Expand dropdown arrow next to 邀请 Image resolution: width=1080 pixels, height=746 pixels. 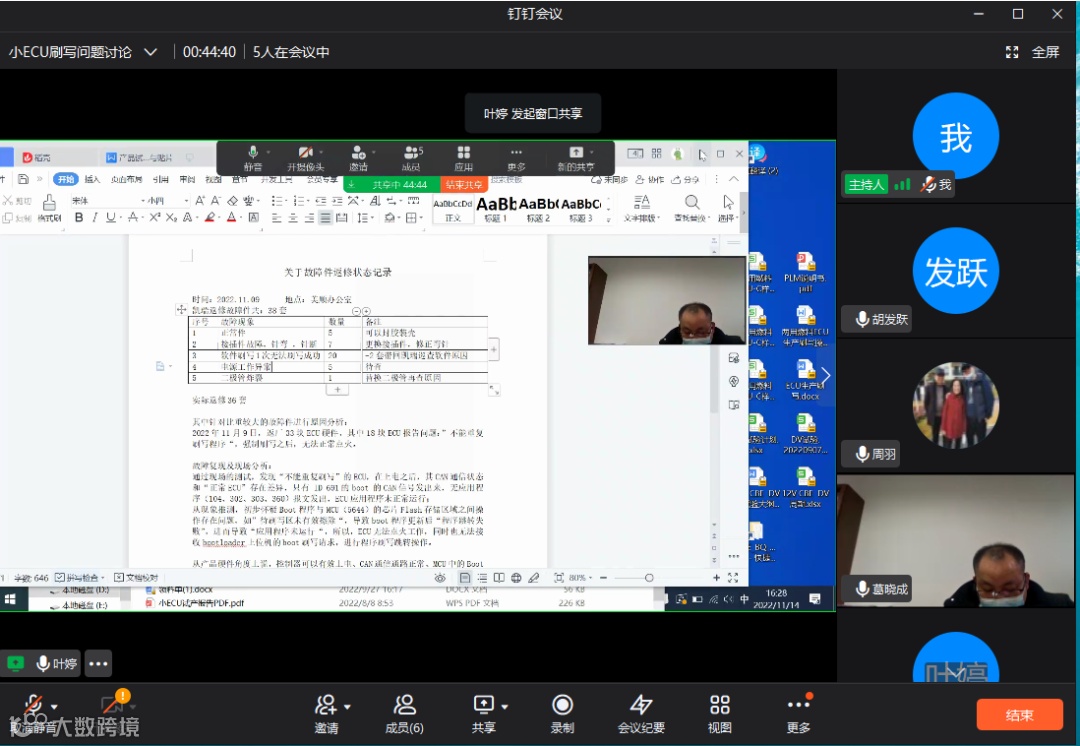pyautogui.click(x=347, y=707)
